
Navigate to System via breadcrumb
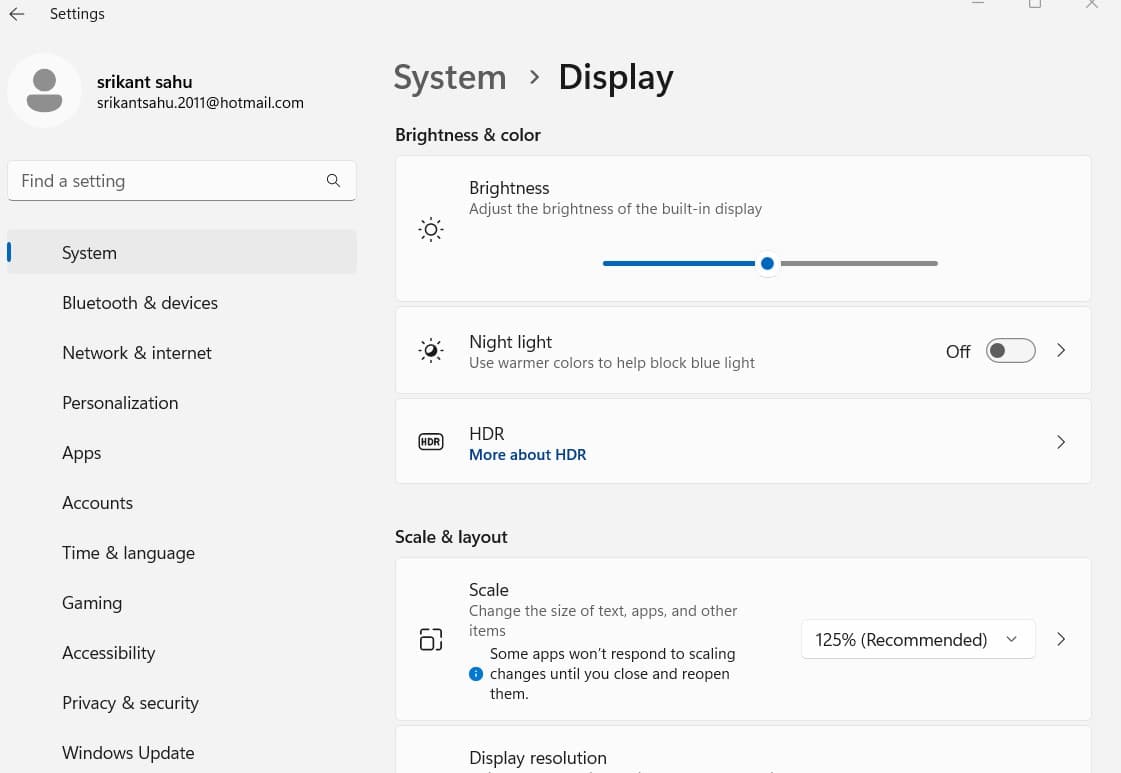tap(450, 78)
